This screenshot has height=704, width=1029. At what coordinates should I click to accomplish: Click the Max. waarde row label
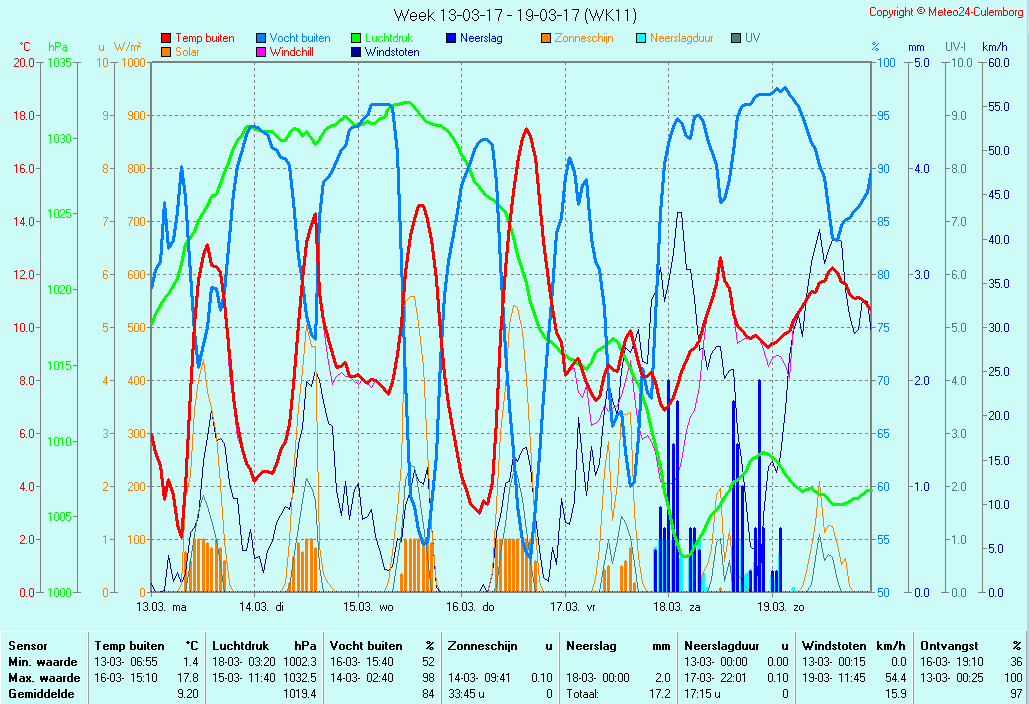[43, 678]
